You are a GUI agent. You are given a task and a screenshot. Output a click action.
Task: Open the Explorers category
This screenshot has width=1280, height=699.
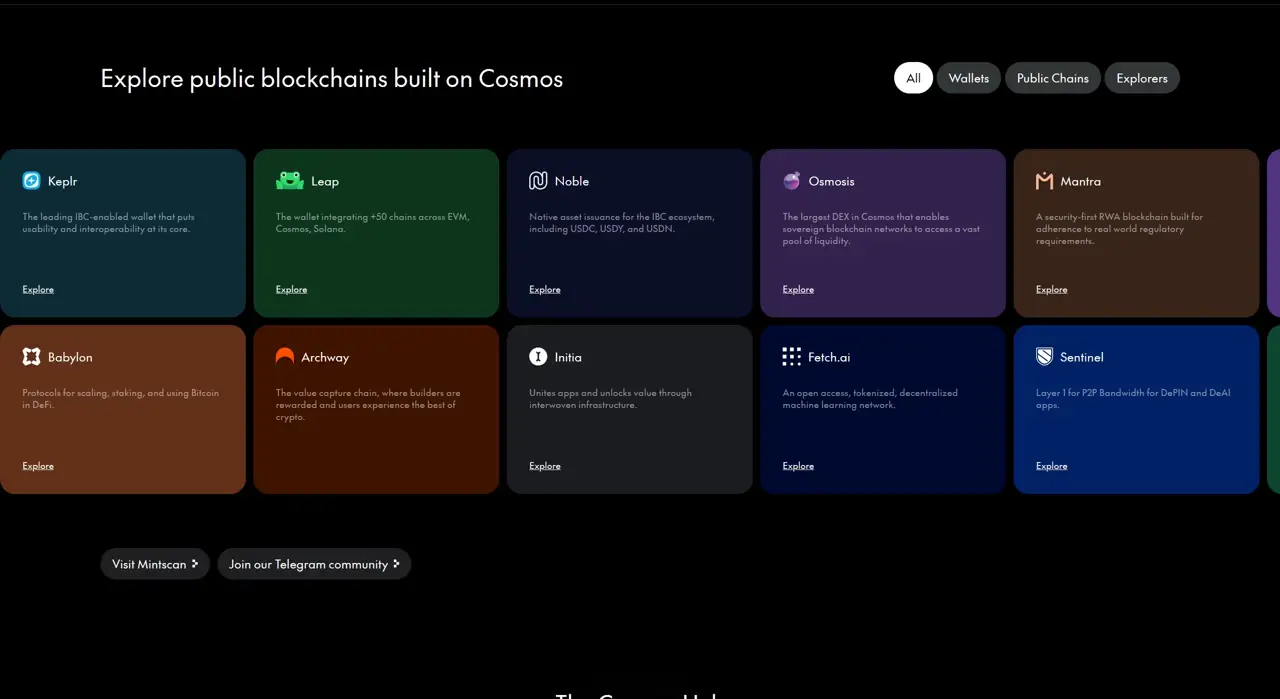(1142, 77)
